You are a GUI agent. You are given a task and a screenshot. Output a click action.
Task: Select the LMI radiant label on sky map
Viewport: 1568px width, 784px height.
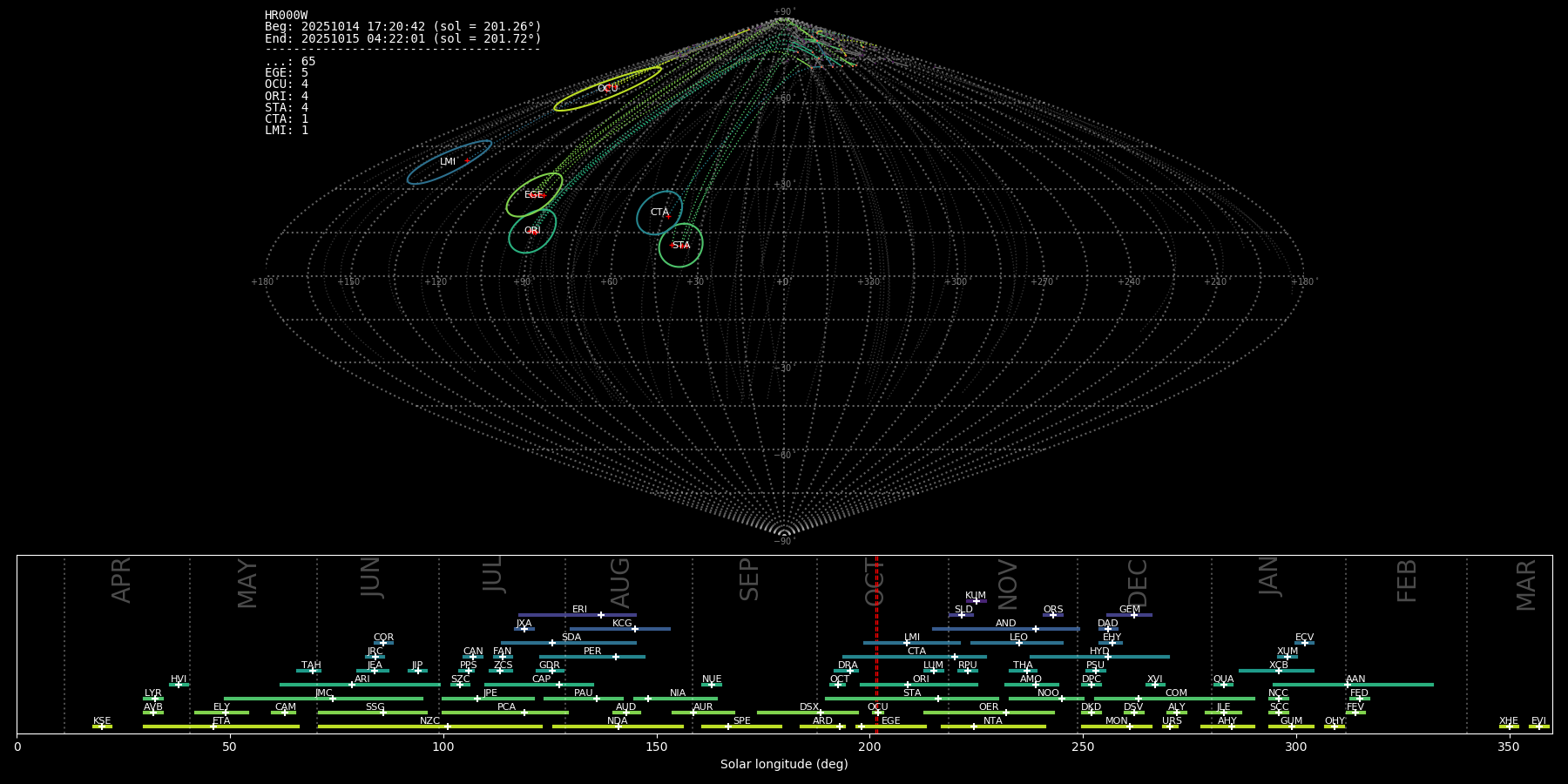(447, 162)
